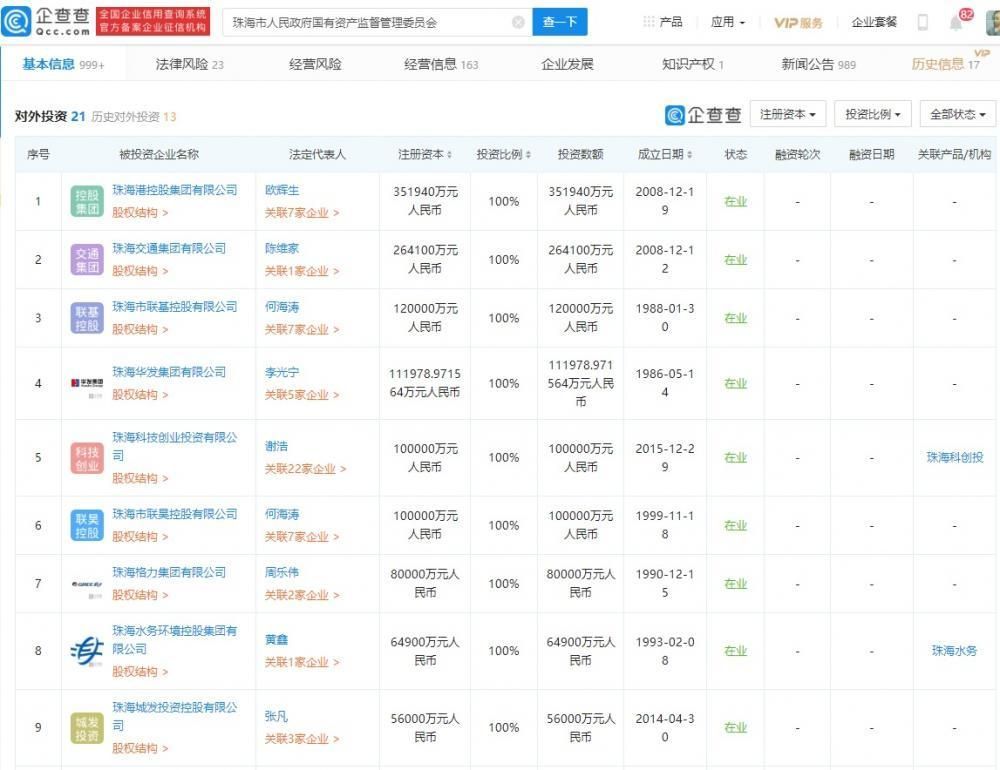Open related product 珠海科创投
The width and height of the screenshot is (1000, 770).
(955, 457)
